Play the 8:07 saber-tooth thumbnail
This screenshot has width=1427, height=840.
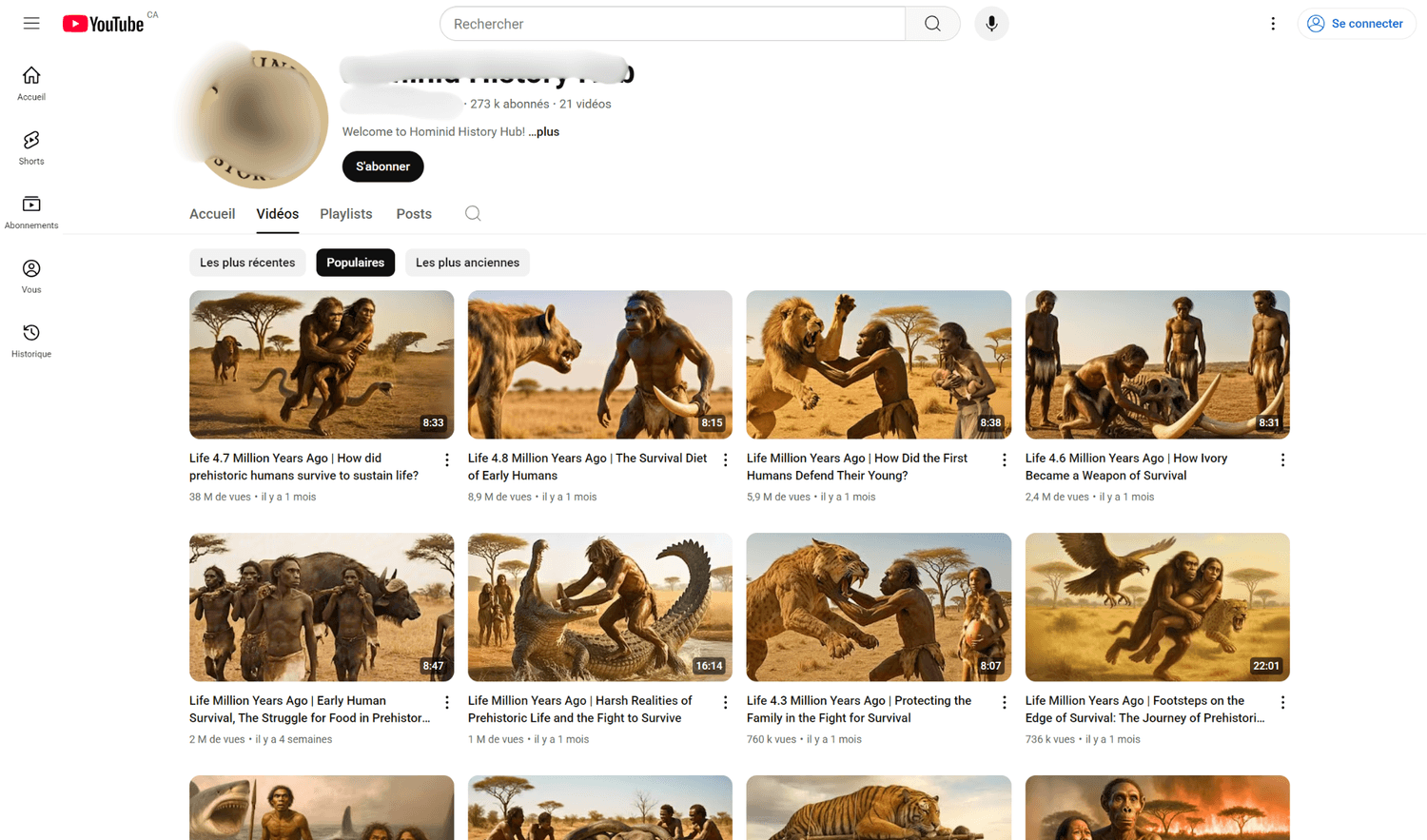(x=879, y=607)
